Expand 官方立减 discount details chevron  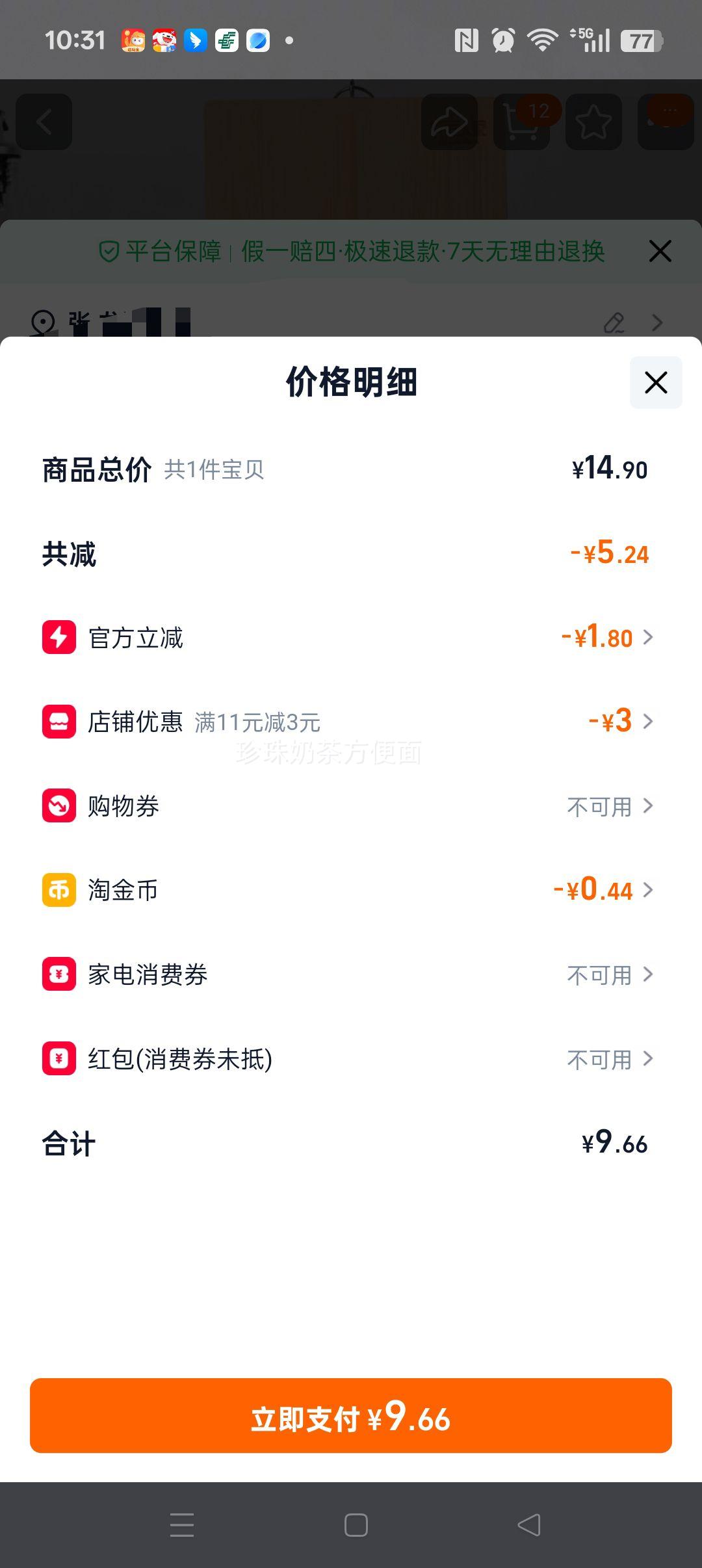coord(648,637)
